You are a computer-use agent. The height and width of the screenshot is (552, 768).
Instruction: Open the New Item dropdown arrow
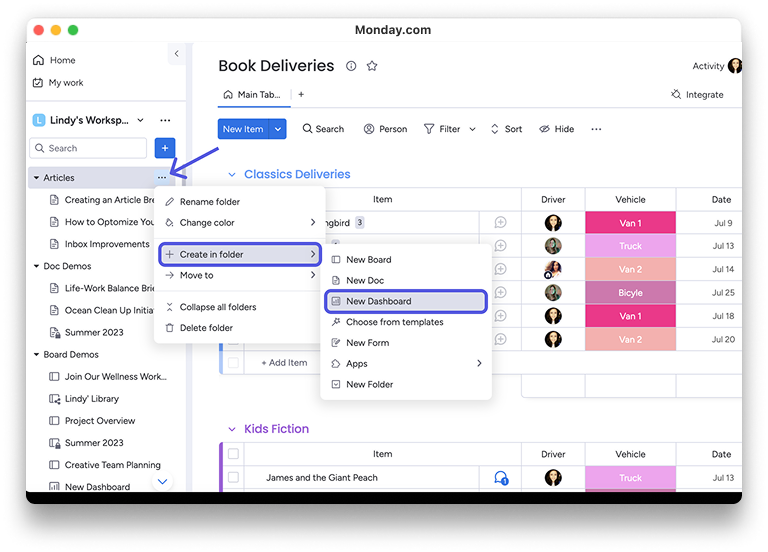point(278,129)
